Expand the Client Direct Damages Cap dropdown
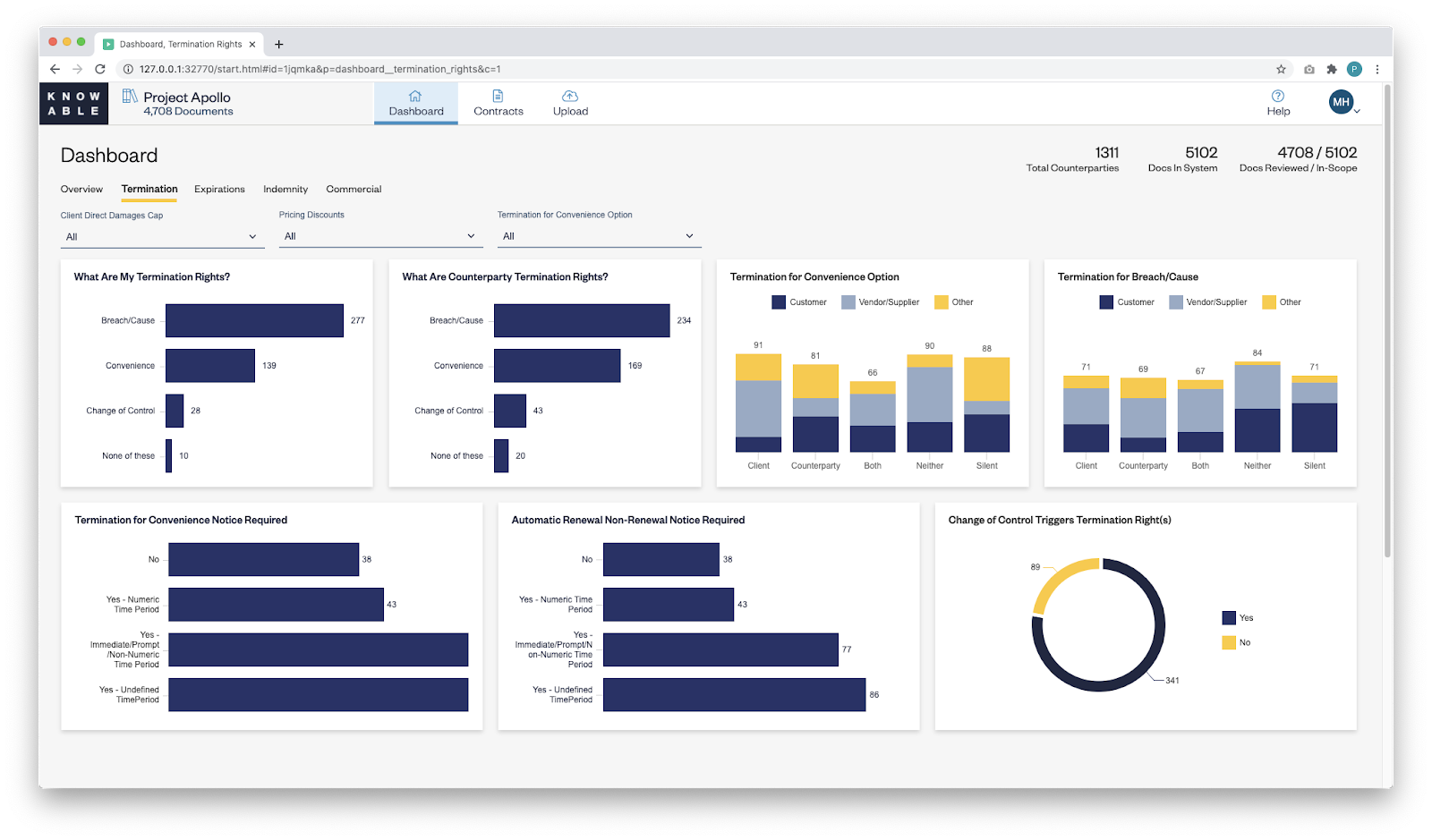 tap(162, 237)
